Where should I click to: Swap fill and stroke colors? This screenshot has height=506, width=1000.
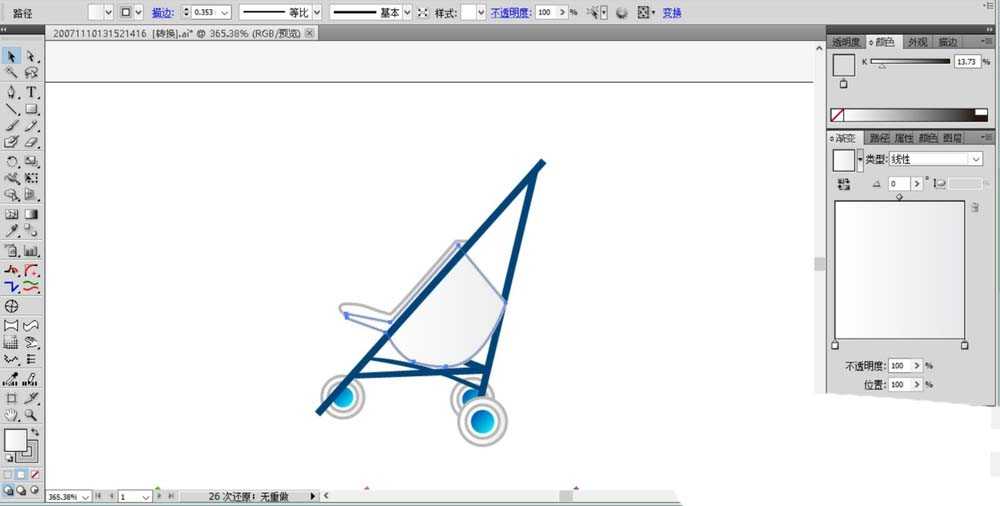click(x=33, y=432)
